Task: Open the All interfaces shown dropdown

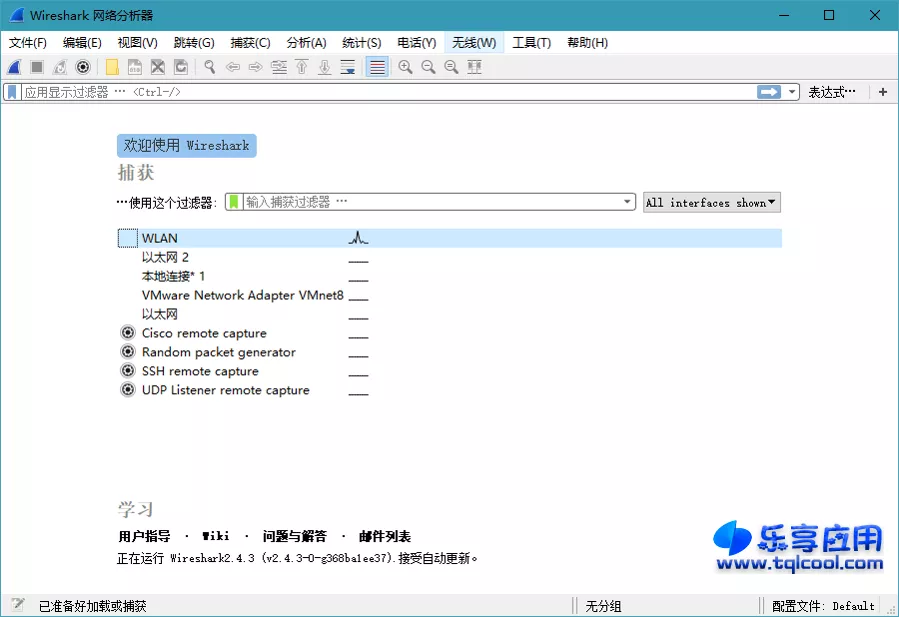Action: [x=711, y=202]
